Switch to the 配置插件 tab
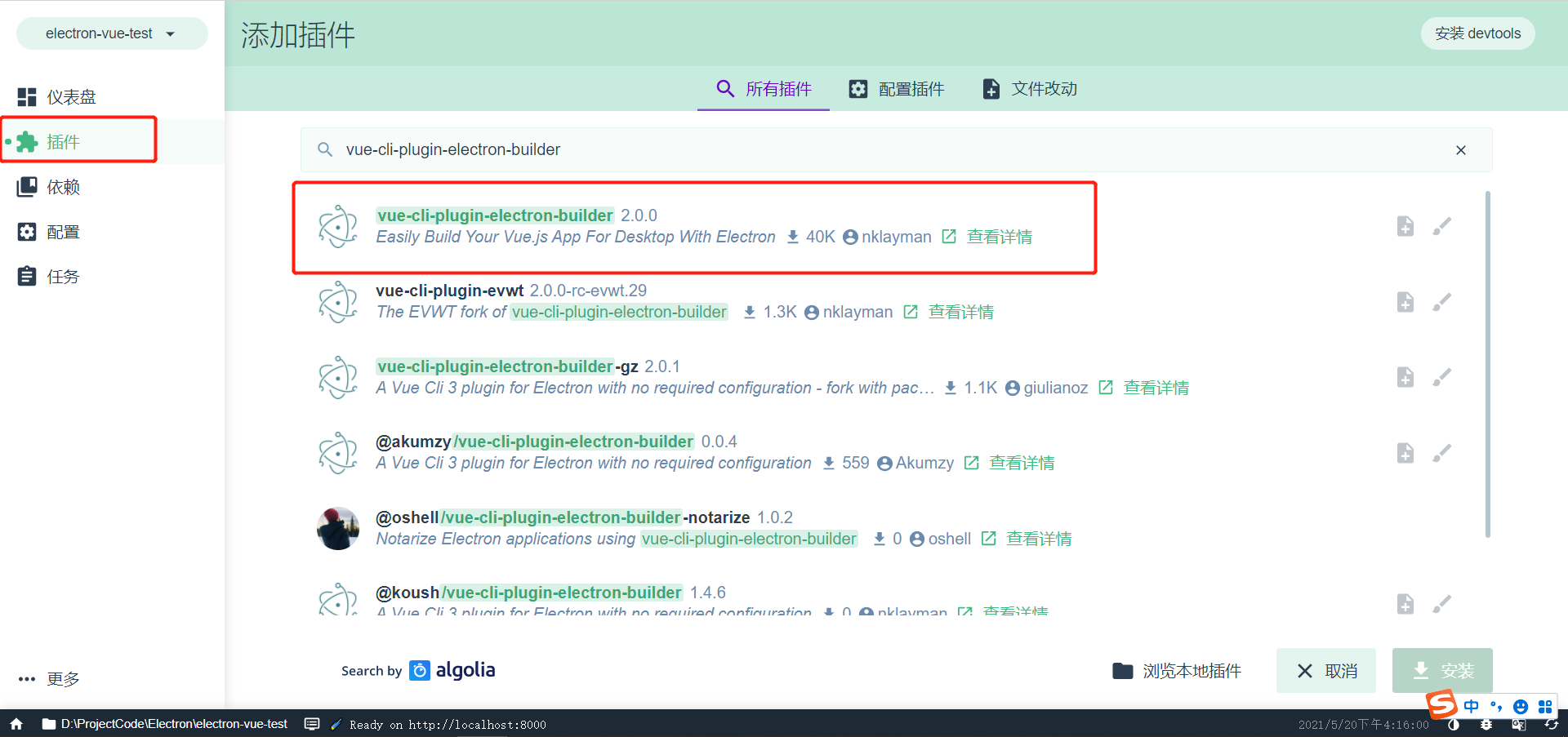1568x737 pixels. click(896, 88)
